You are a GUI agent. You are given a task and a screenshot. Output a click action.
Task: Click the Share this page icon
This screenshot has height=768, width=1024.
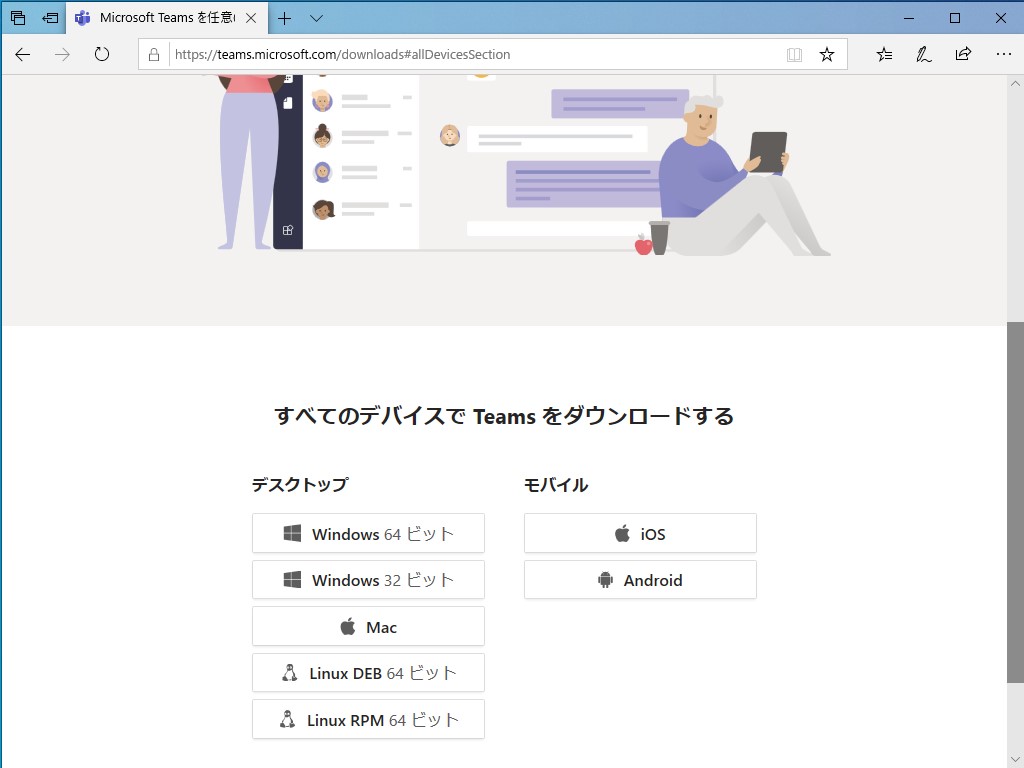point(962,55)
